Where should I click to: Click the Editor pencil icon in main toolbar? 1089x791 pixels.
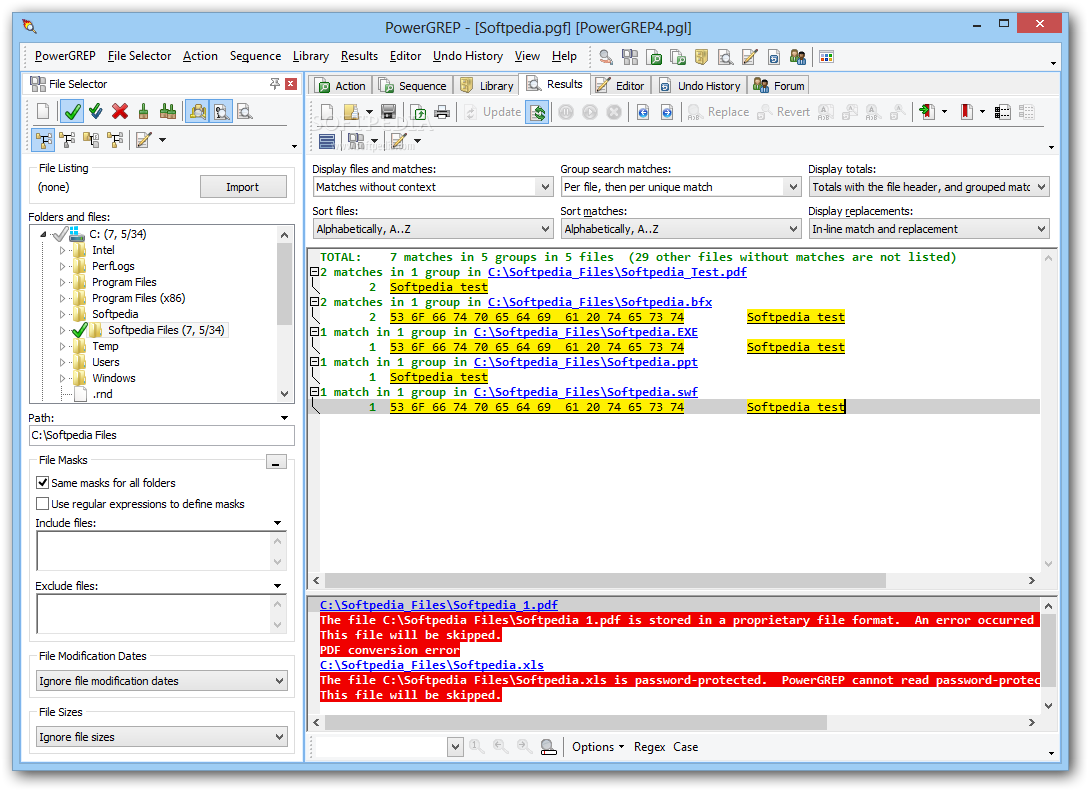(749, 57)
